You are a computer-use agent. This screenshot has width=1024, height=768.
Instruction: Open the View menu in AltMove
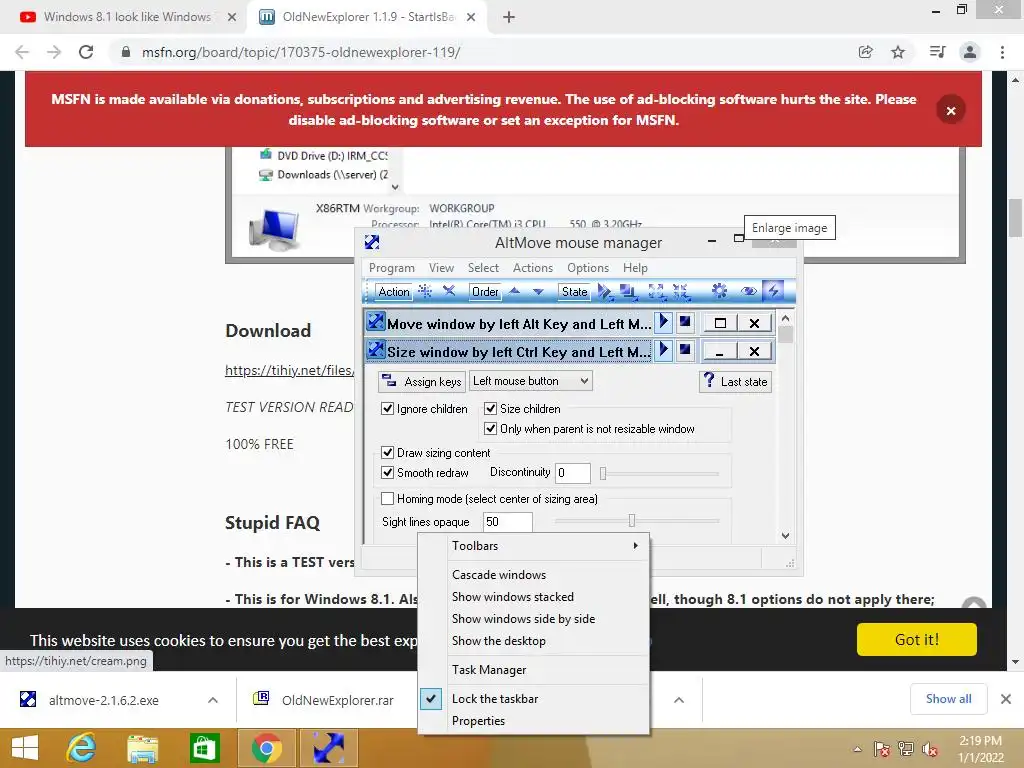(x=441, y=268)
